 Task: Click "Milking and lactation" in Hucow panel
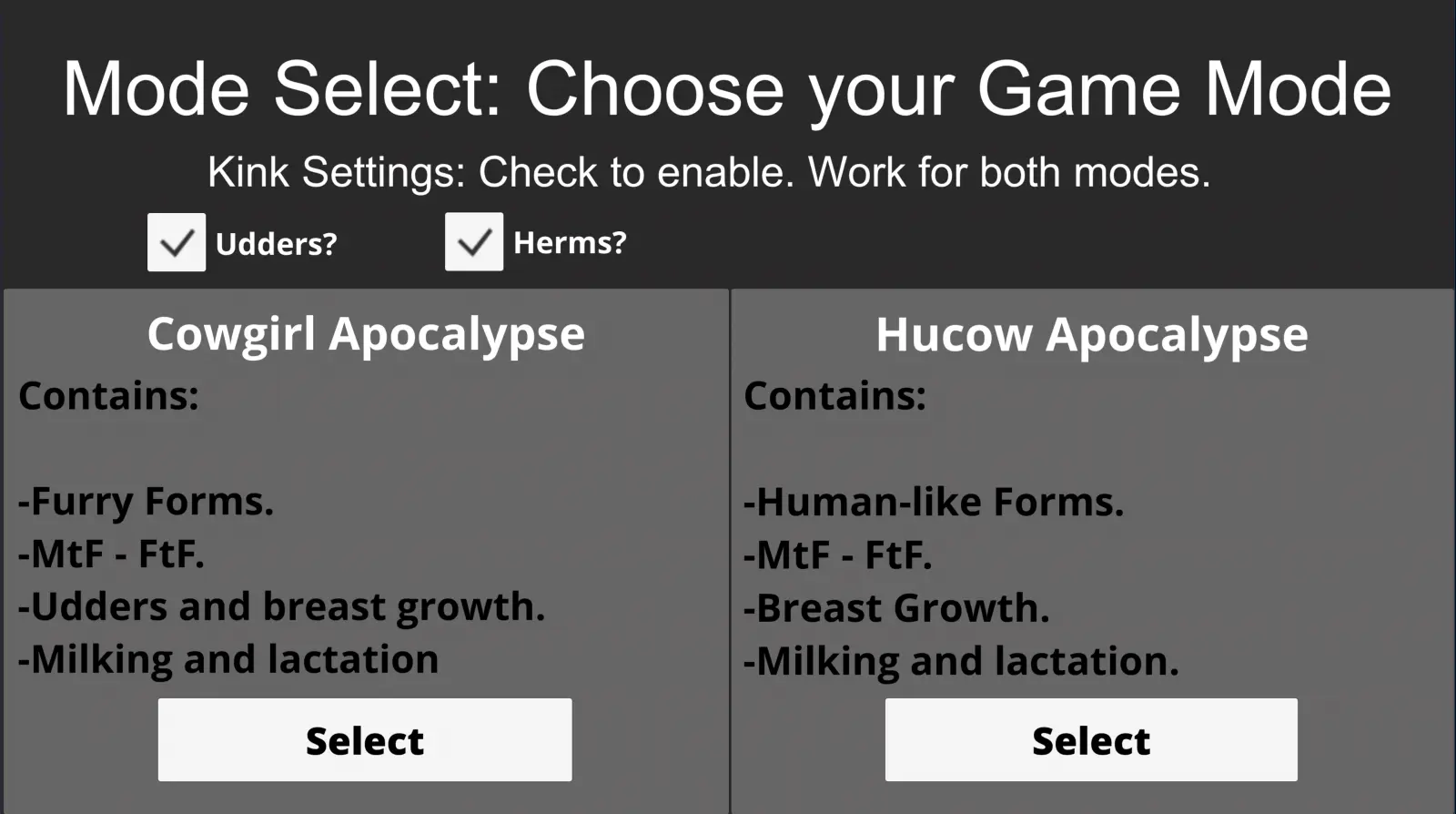point(961,662)
